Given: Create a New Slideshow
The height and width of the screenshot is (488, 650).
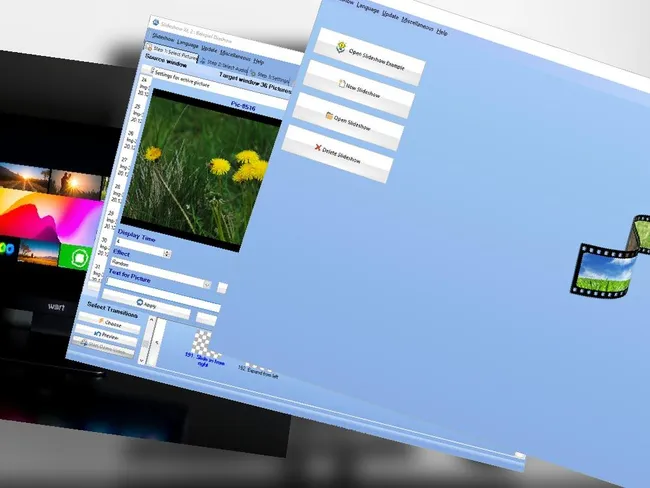Looking at the screenshot, I should click(359, 89).
